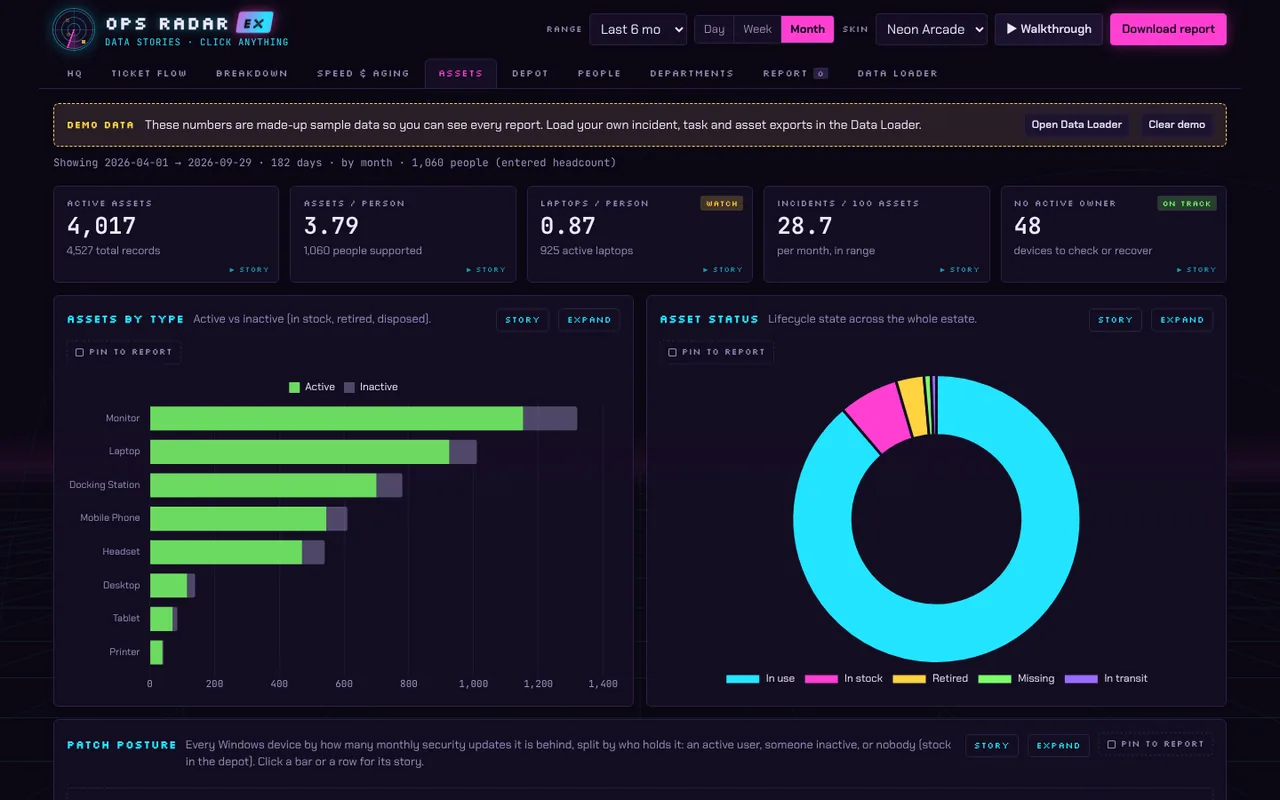This screenshot has width=1280, height=800.
Task: Click the green Active legend swatch
Action: [294, 387]
